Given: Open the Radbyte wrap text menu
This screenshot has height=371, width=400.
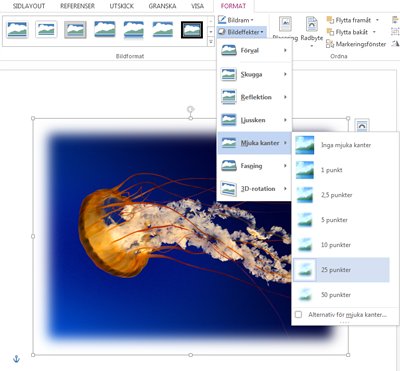Looking at the screenshot, I should click(312, 32).
